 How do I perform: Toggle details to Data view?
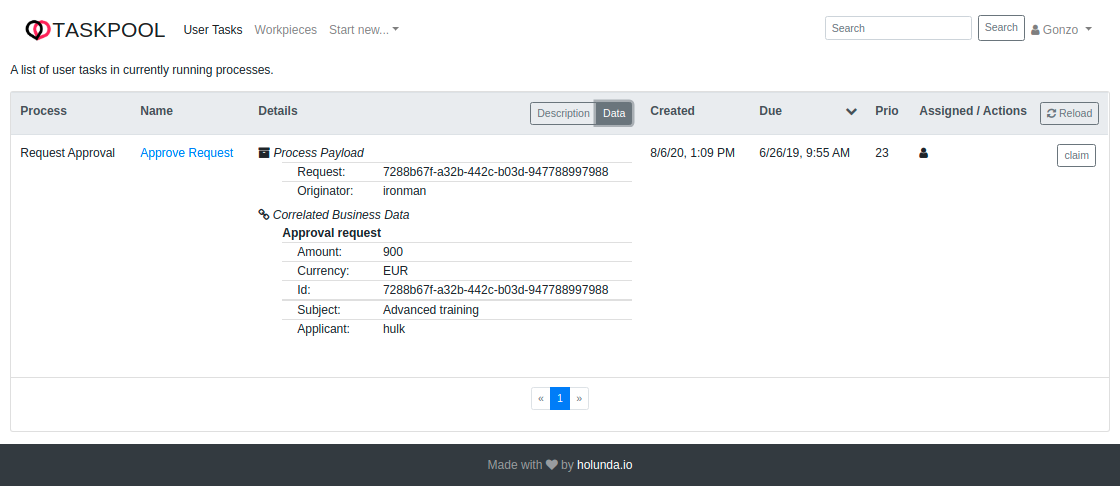tap(614, 113)
